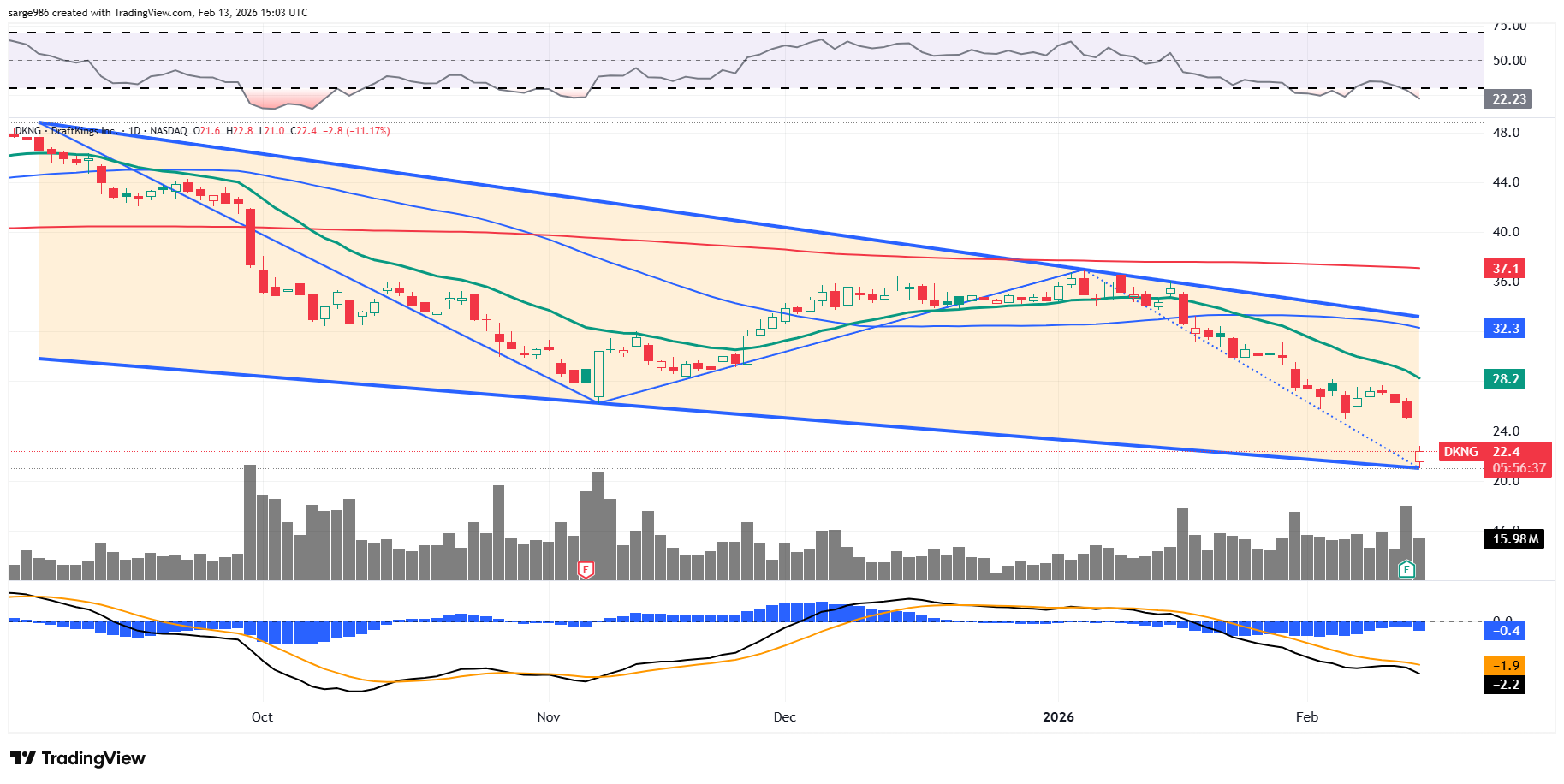
Task: Click the sarge986 TradingView.com attribution text
Action: (158, 13)
